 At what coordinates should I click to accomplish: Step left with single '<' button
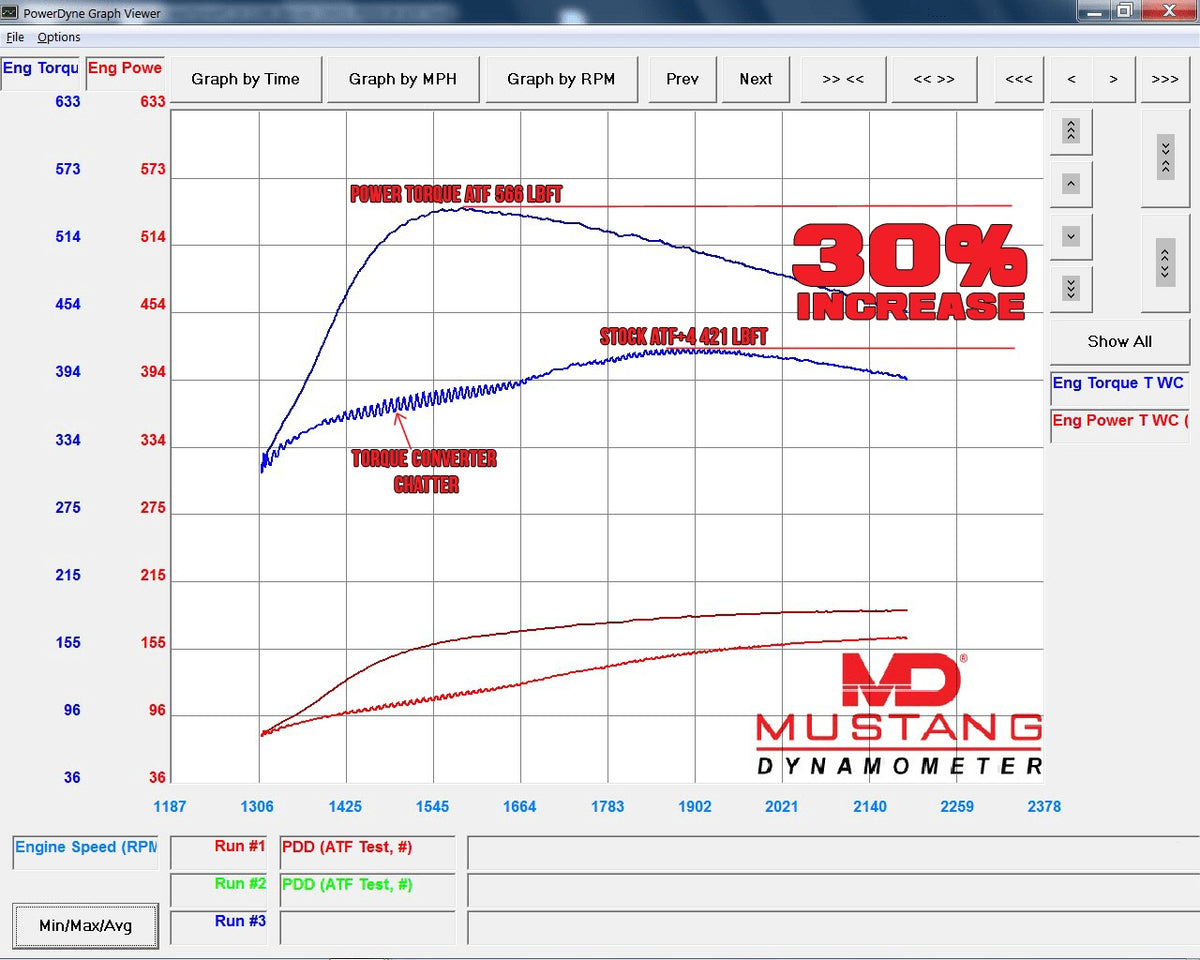1071,79
